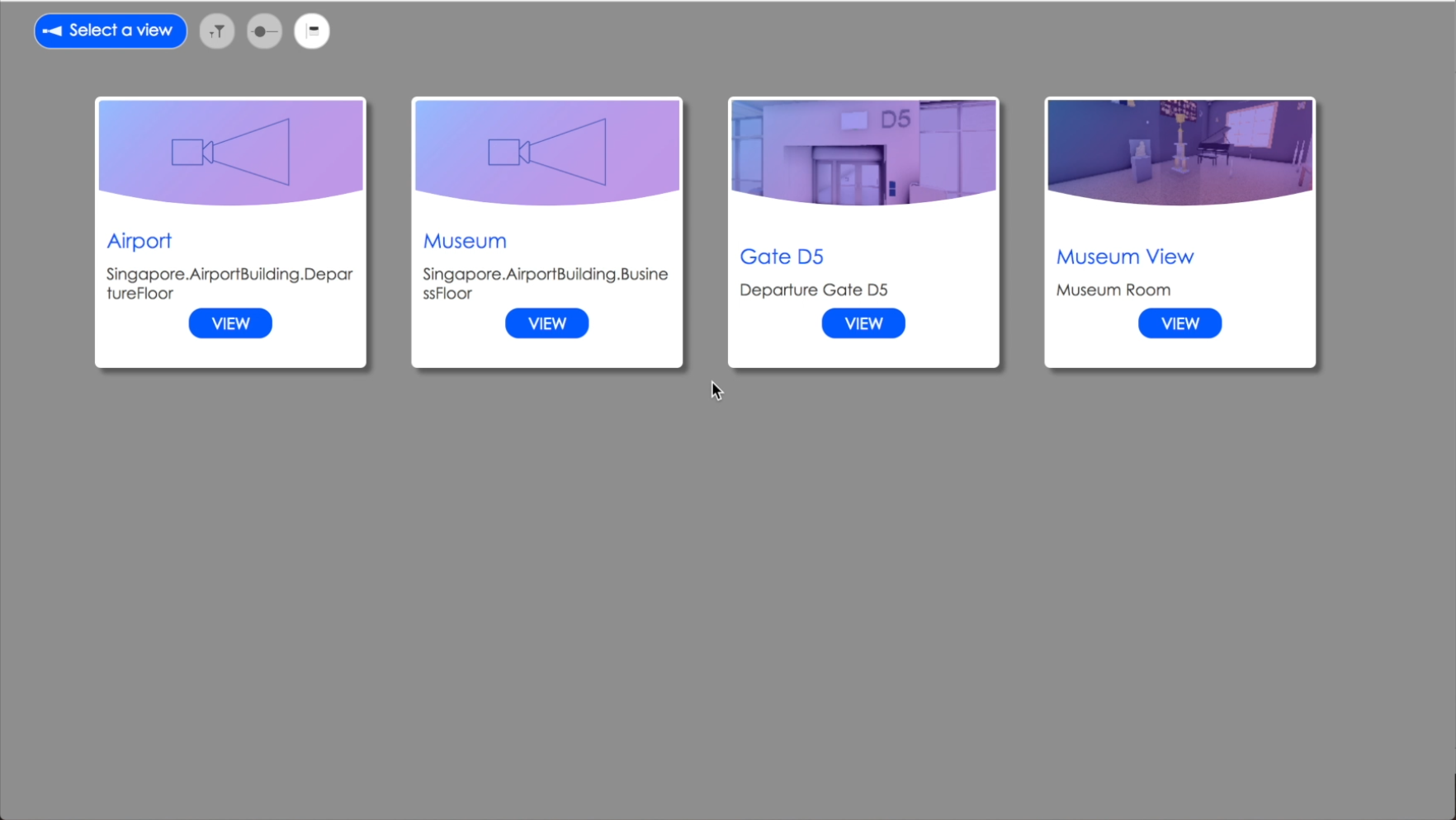Select VIEW on the Museum View card
The height and width of the screenshot is (820, 1456).
coord(1180,323)
